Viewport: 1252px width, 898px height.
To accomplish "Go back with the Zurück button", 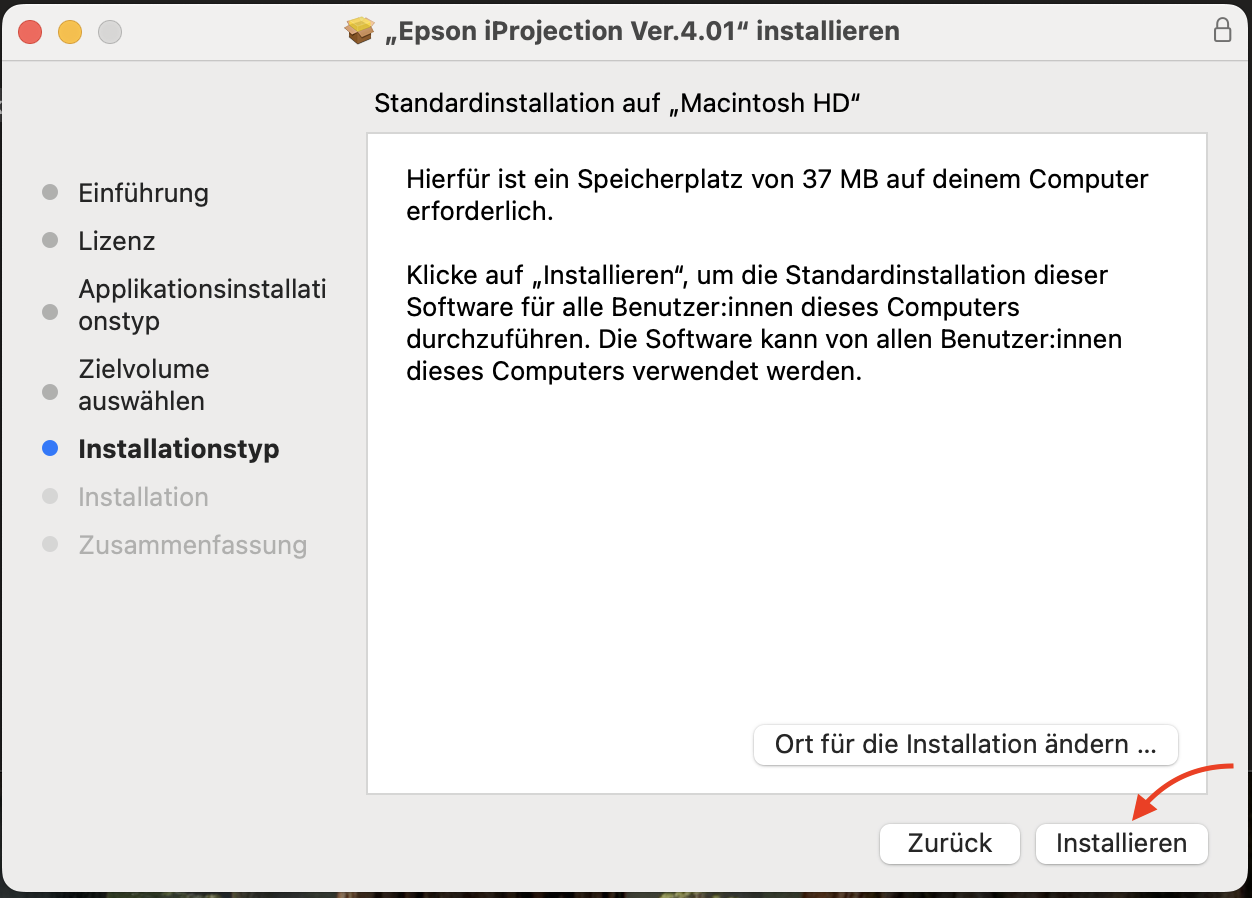I will click(950, 843).
